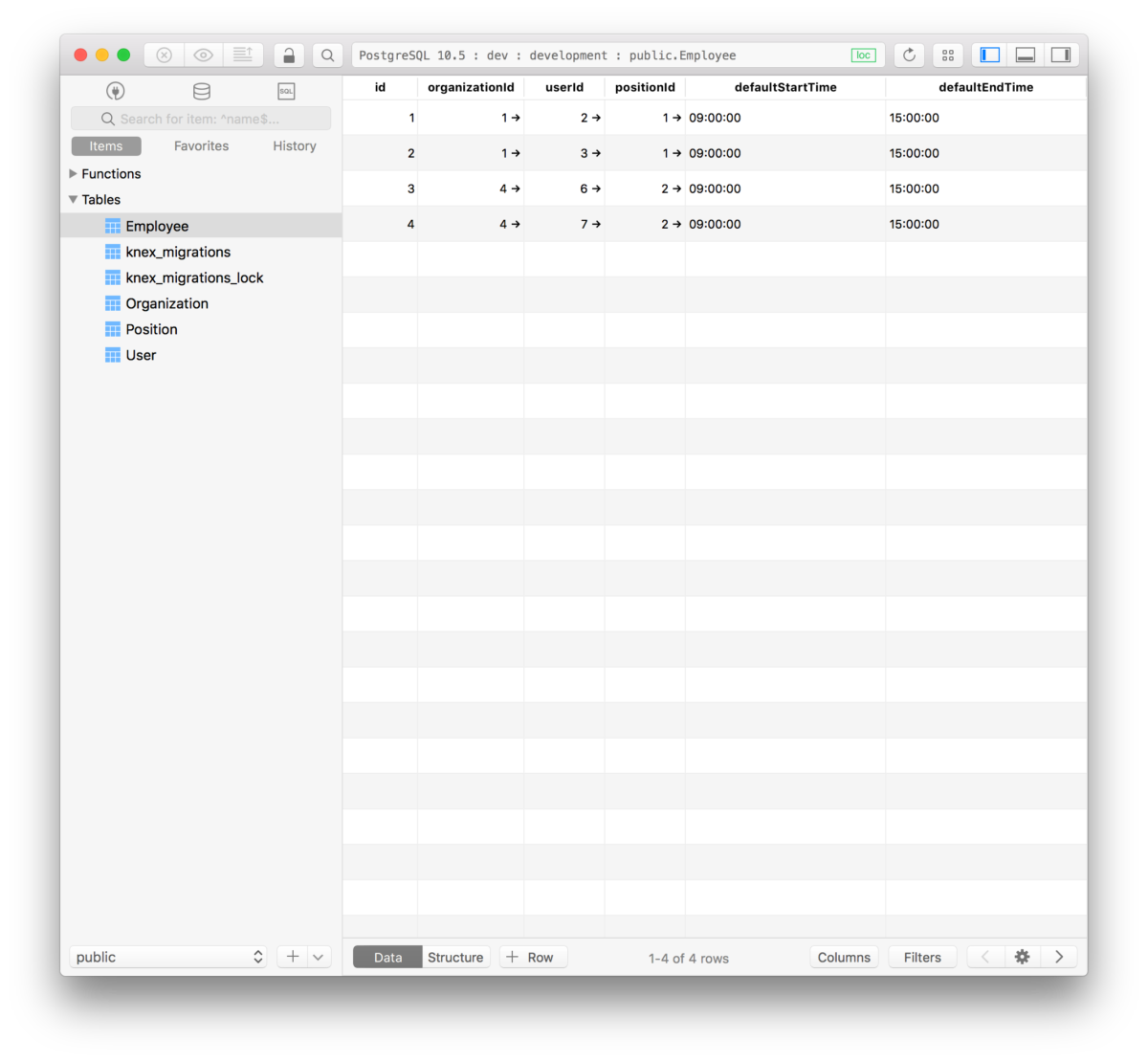Image resolution: width=1148 pixels, height=1062 pixels.
Task: Sort by the id column header
Action: (x=380, y=87)
